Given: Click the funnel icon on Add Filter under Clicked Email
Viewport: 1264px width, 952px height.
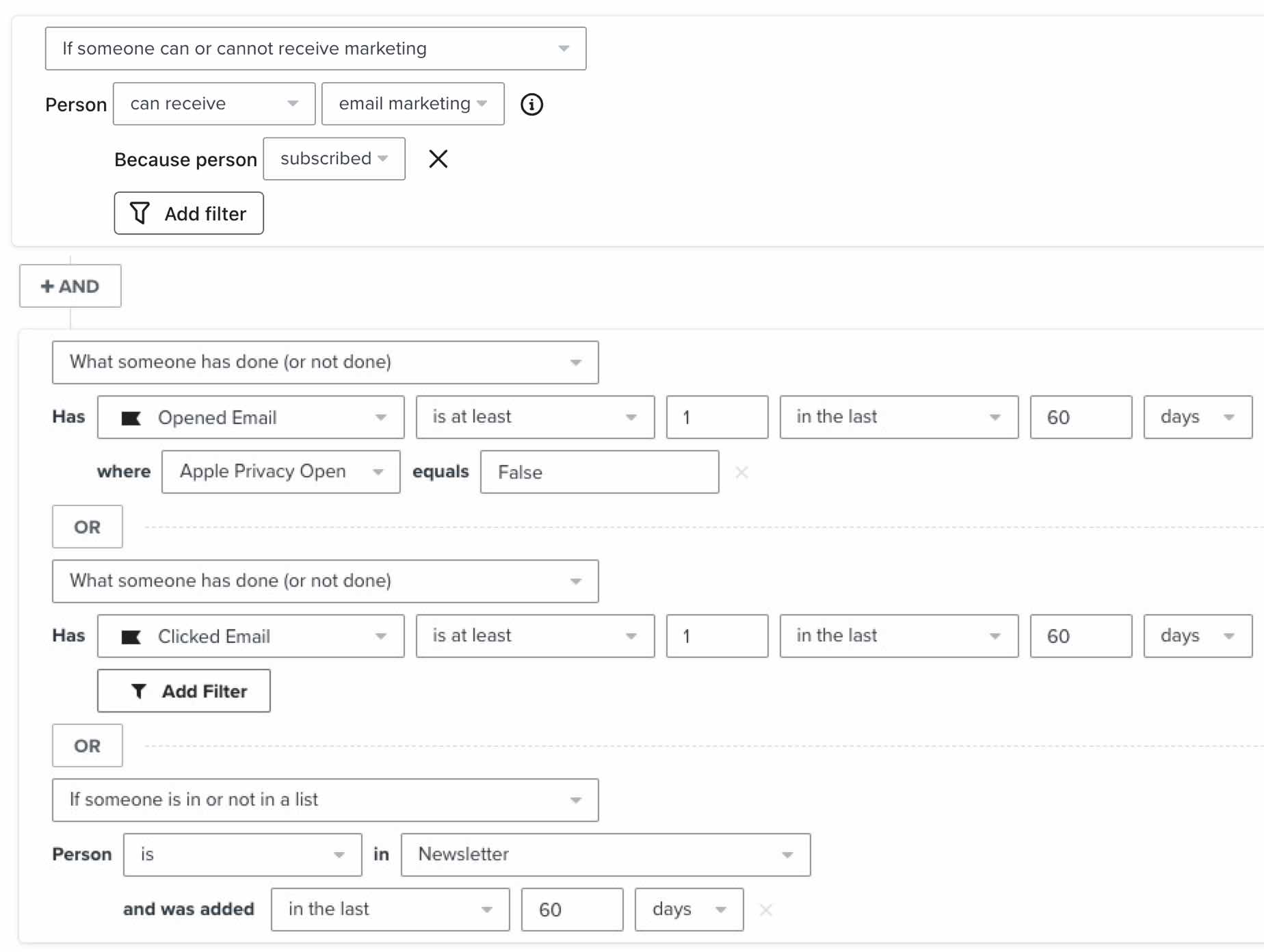Looking at the screenshot, I should click(x=139, y=691).
